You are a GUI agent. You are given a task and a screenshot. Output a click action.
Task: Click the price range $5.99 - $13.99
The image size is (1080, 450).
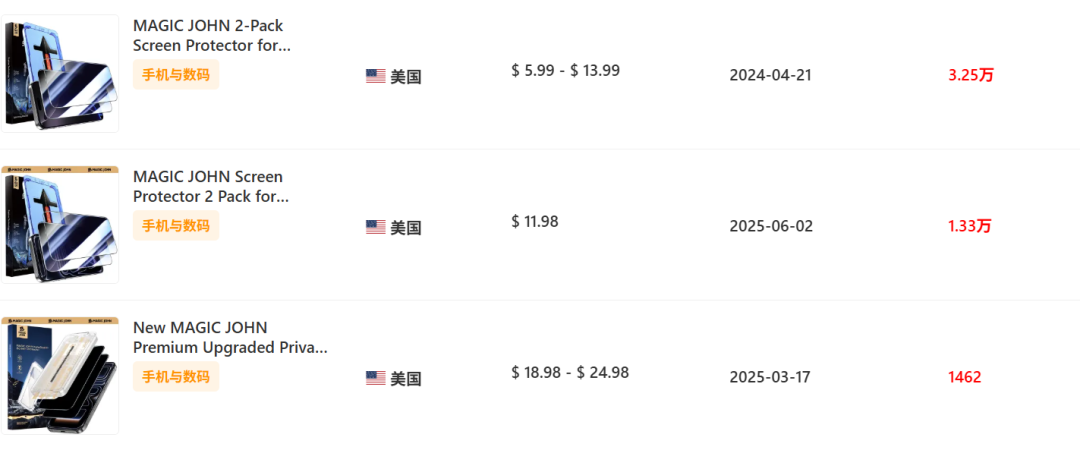click(565, 70)
